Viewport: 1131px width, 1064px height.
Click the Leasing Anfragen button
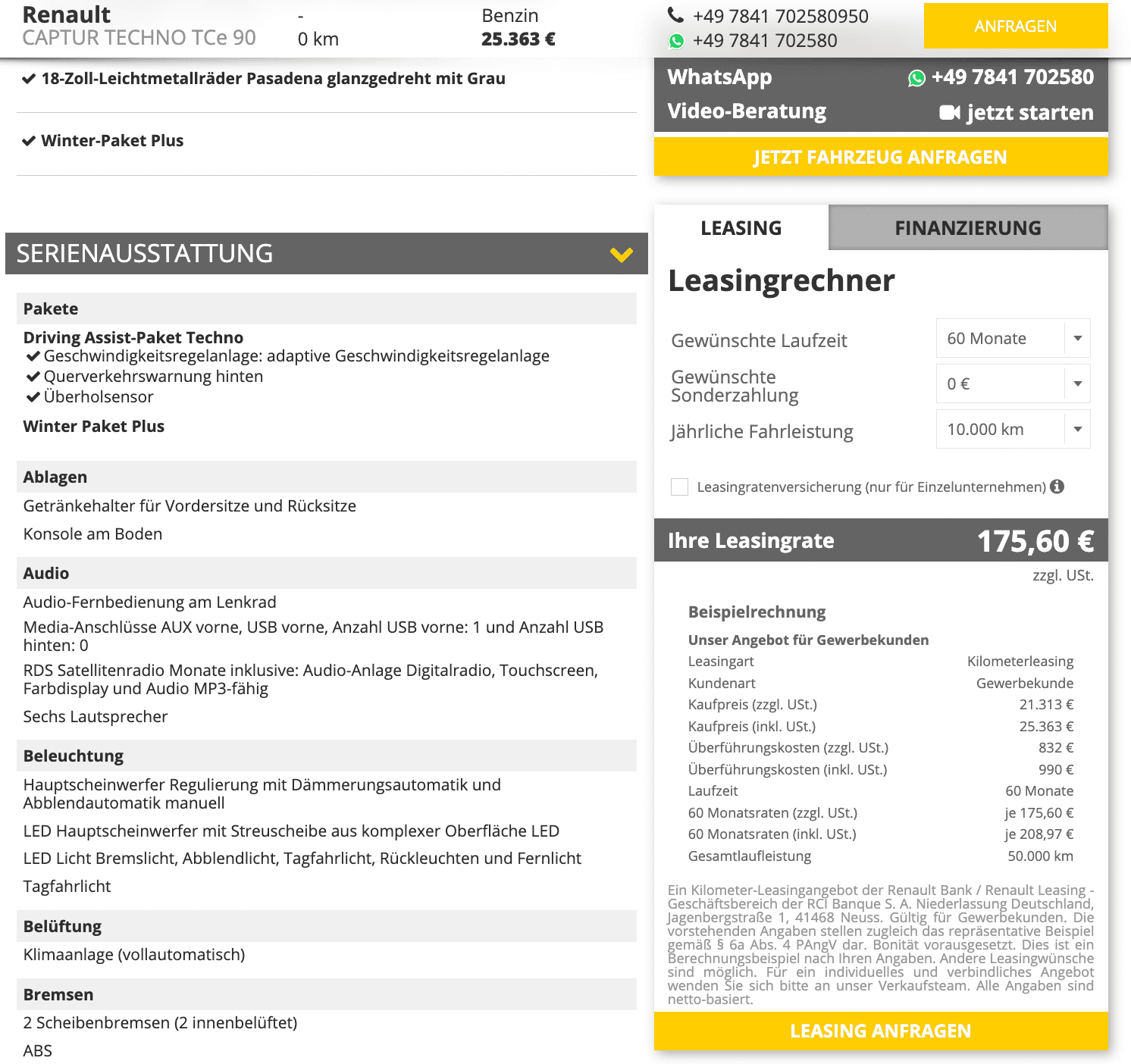[x=881, y=1031]
